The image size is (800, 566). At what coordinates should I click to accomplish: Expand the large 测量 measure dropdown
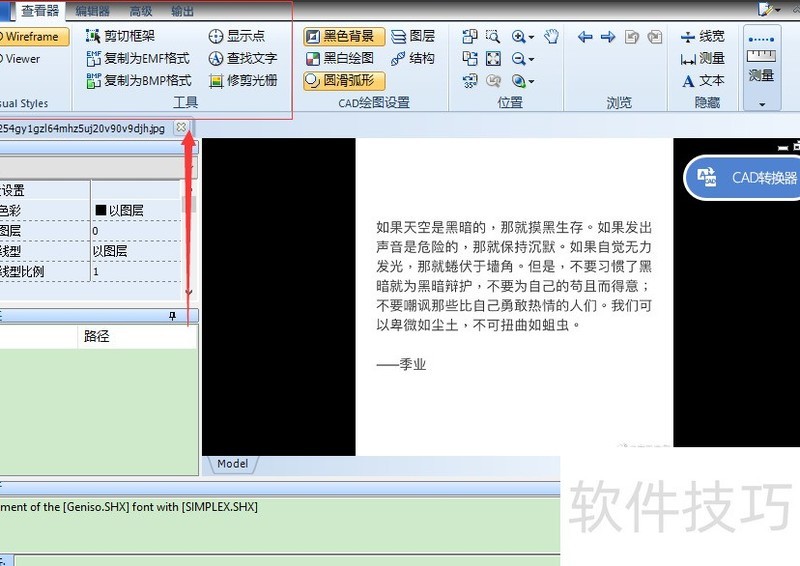click(762, 103)
